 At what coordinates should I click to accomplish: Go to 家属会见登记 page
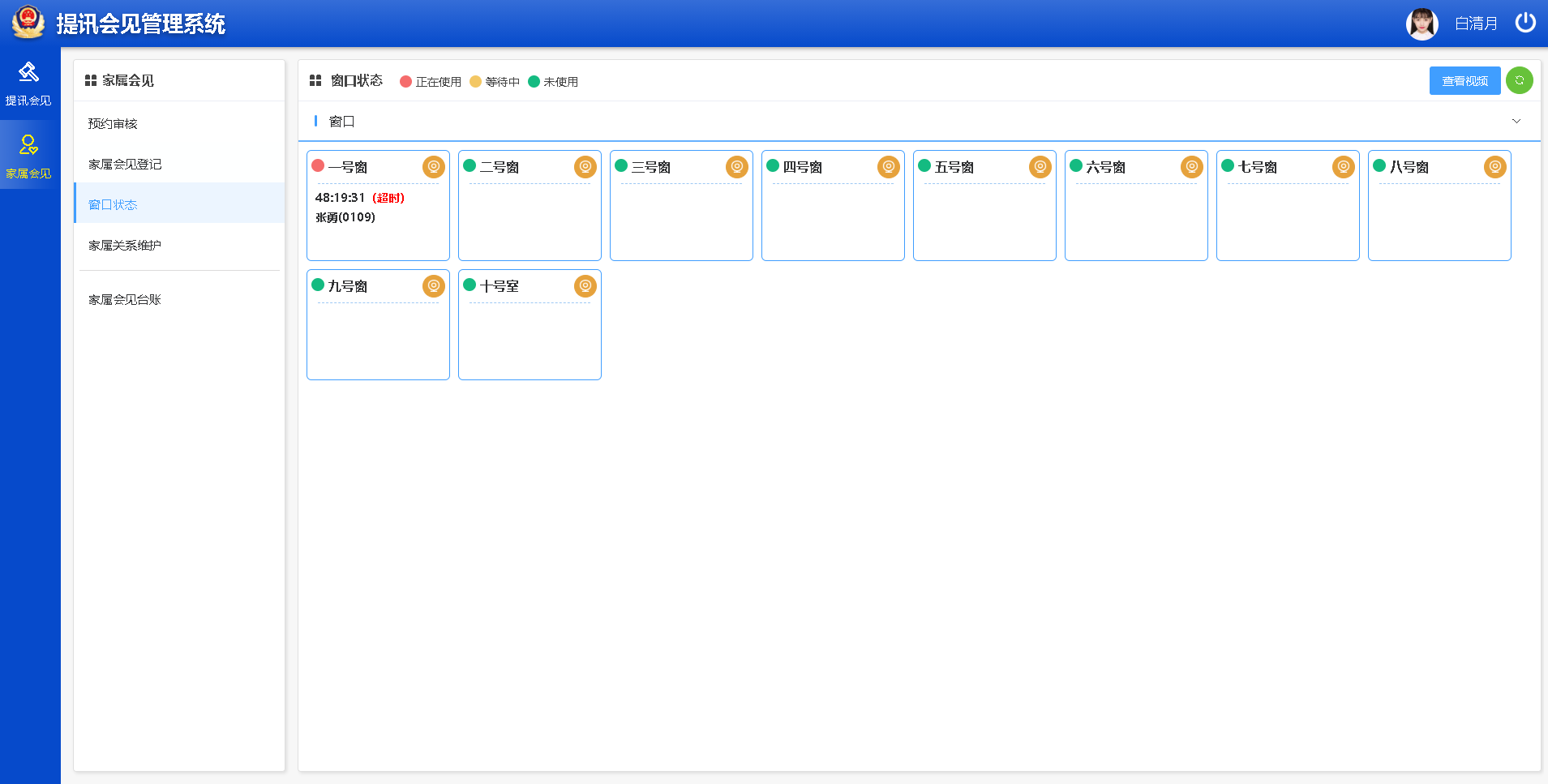point(125,165)
